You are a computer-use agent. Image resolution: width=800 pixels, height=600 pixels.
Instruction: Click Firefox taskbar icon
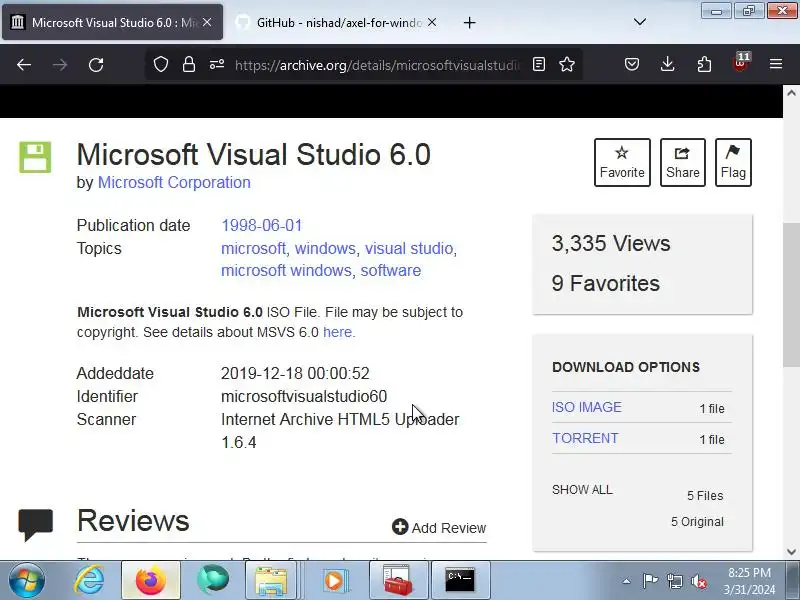click(x=151, y=580)
